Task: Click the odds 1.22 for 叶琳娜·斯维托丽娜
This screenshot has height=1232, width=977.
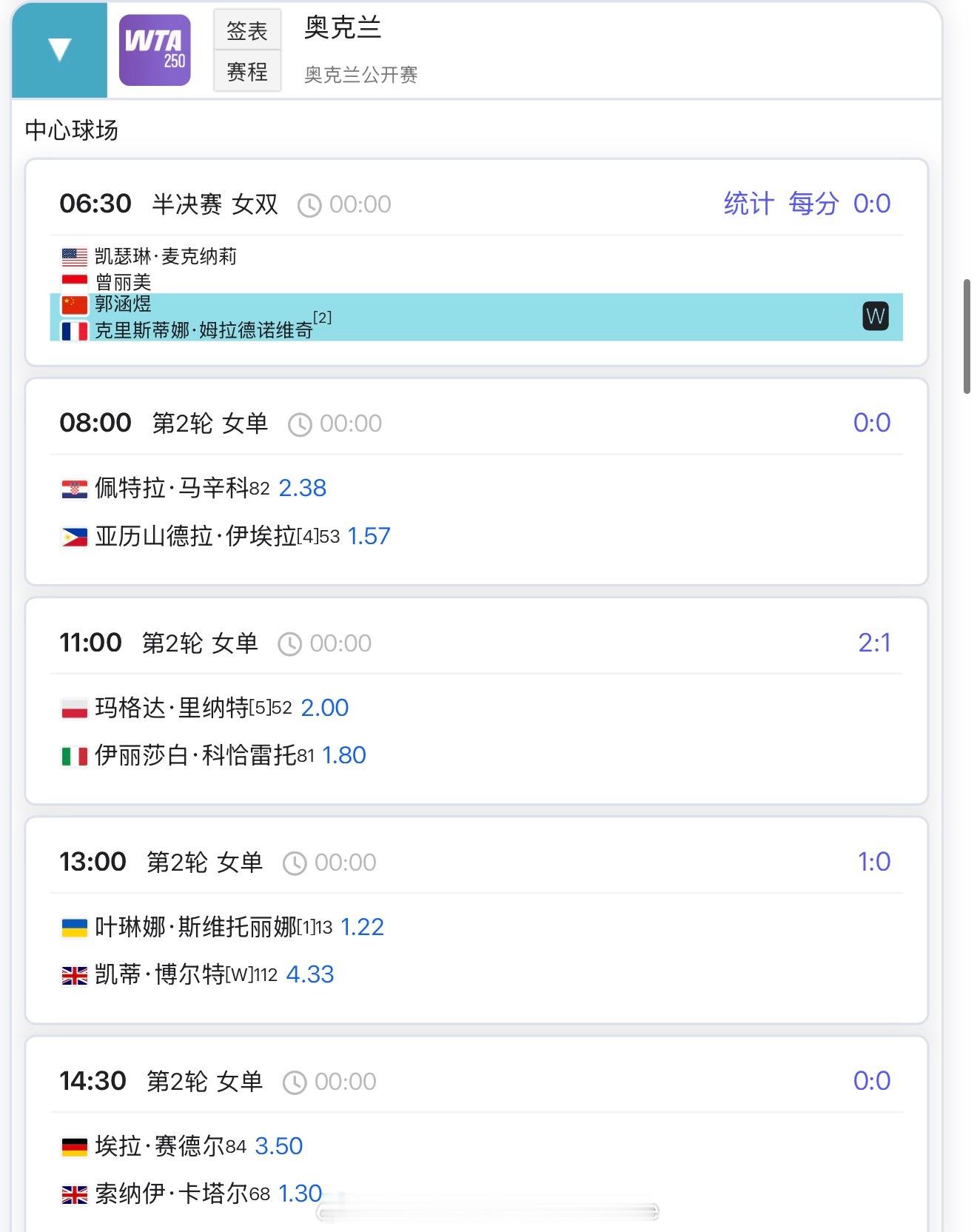Action: (x=362, y=927)
